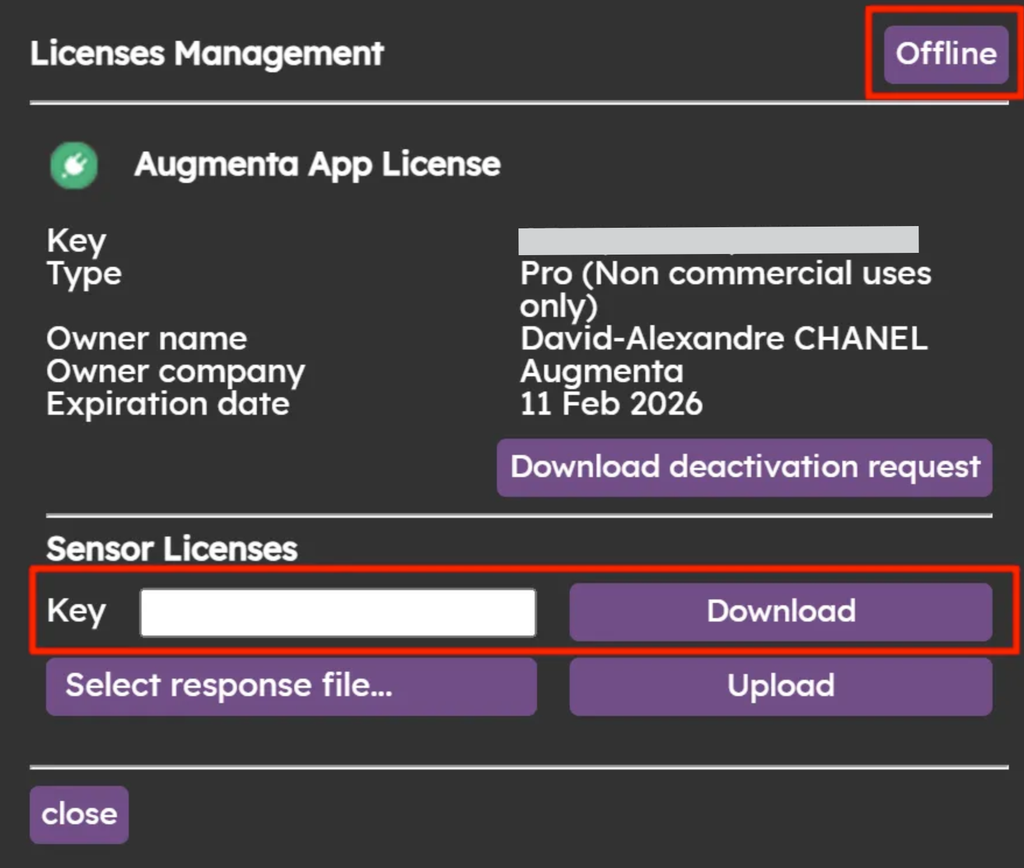1024x868 pixels.
Task: Click the Licenses Management title
Action: 207,54
